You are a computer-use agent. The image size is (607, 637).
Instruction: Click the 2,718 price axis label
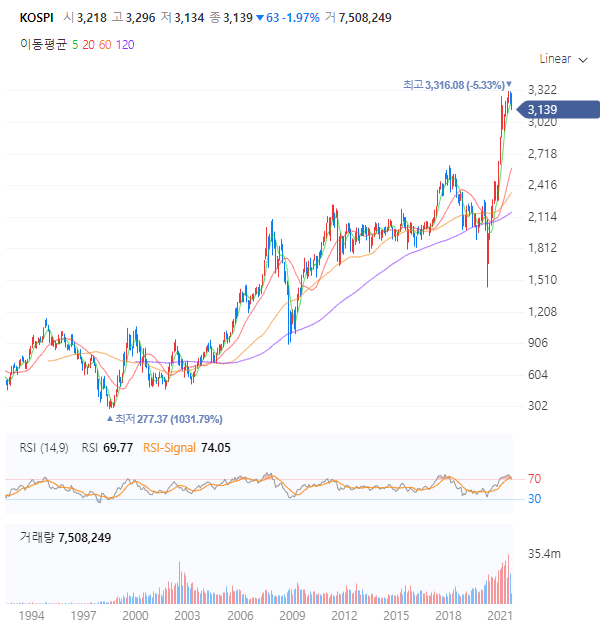click(x=542, y=154)
